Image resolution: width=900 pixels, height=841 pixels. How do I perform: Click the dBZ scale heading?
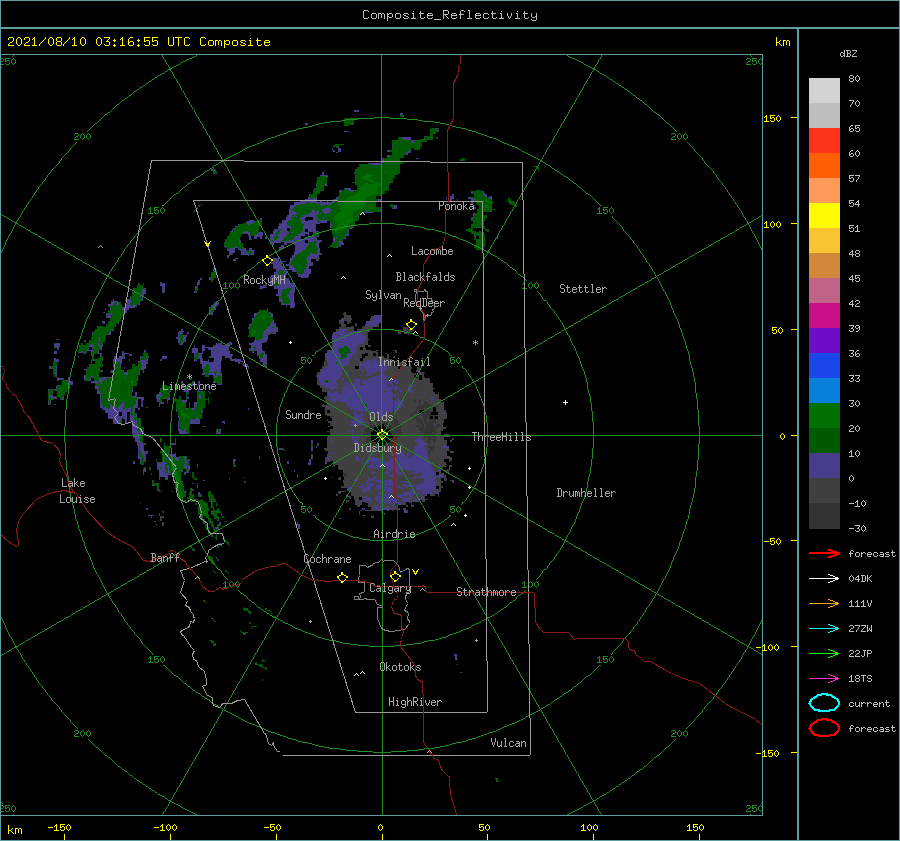[848, 53]
